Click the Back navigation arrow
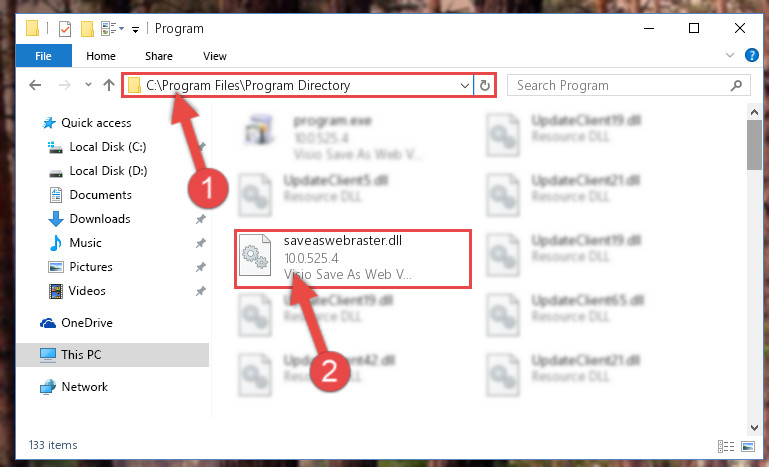Viewport: 769px width, 467px height. click(x=35, y=85)
